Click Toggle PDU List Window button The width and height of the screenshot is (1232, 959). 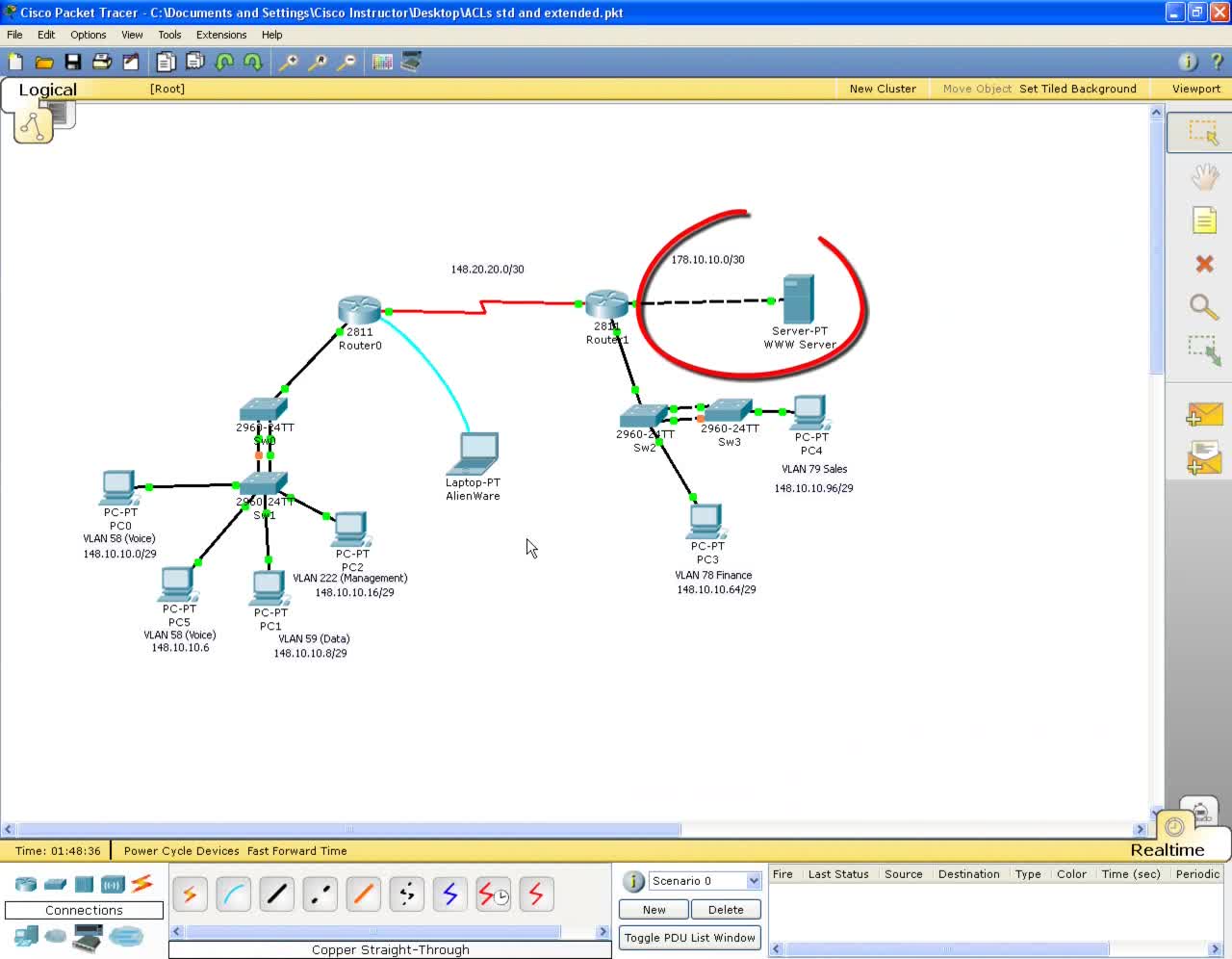(690, 938)
